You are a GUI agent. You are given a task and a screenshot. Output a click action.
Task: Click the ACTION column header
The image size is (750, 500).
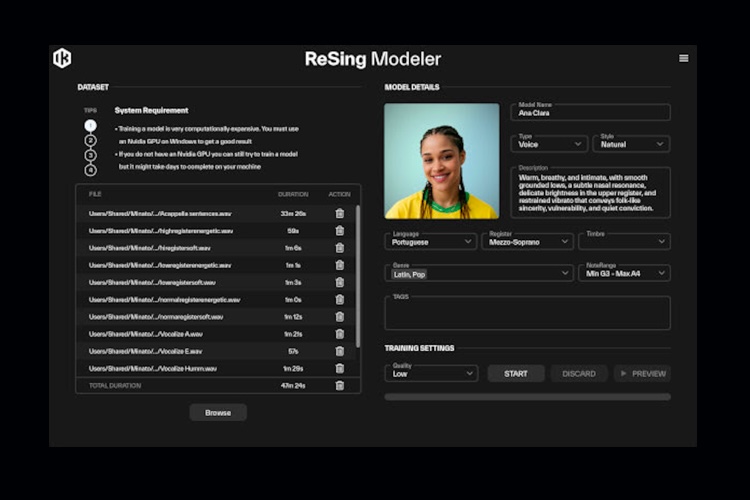point(340,194)
